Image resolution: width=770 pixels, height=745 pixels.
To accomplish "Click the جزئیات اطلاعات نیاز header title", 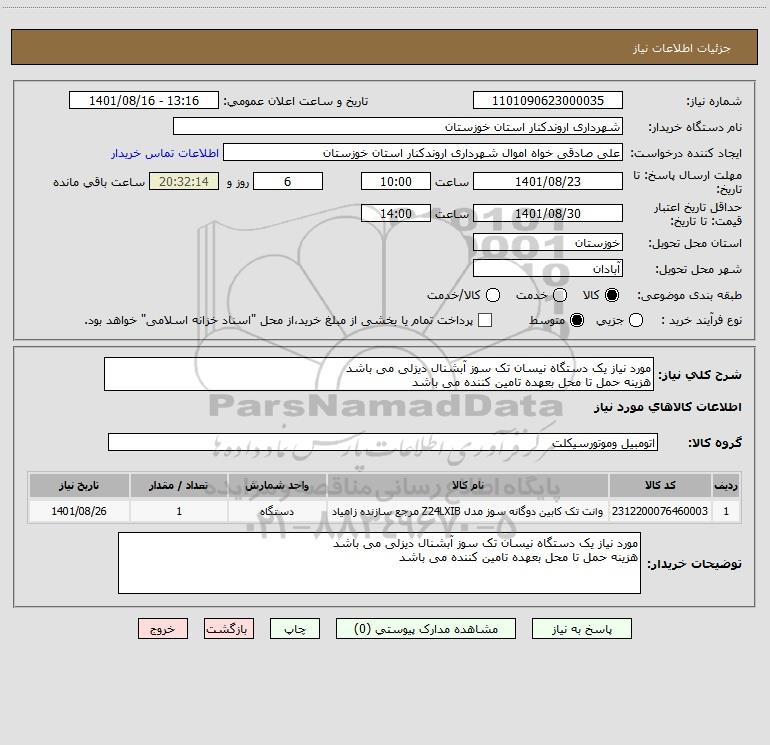I will pyautogui.click(x=681, y=48).
